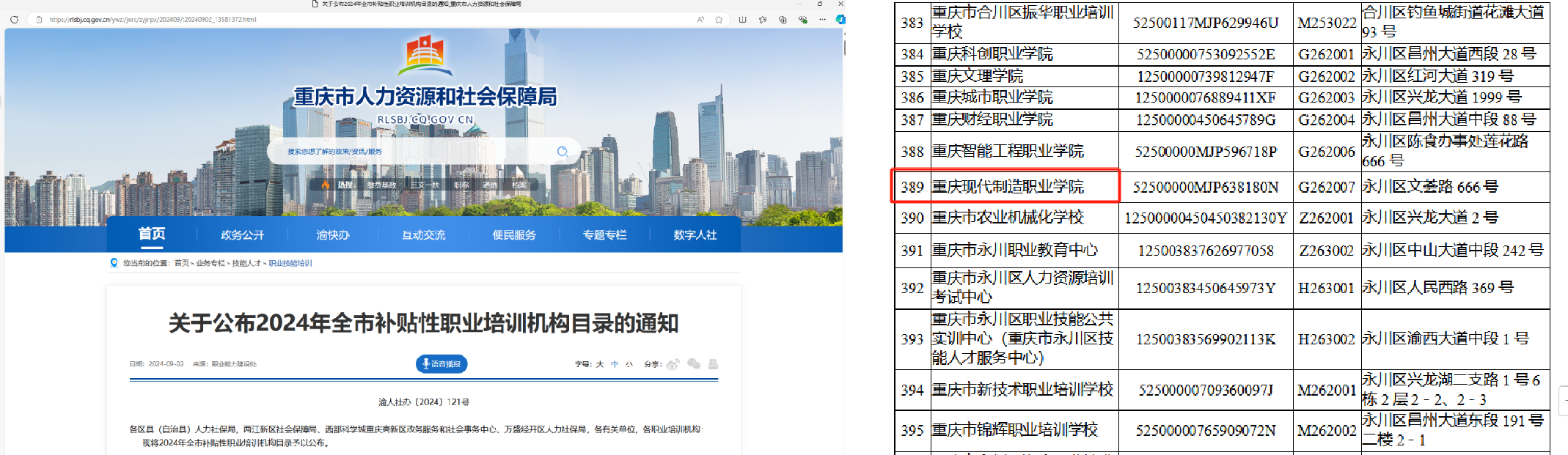Click code cell M253022

click(x=1327, y=23)
